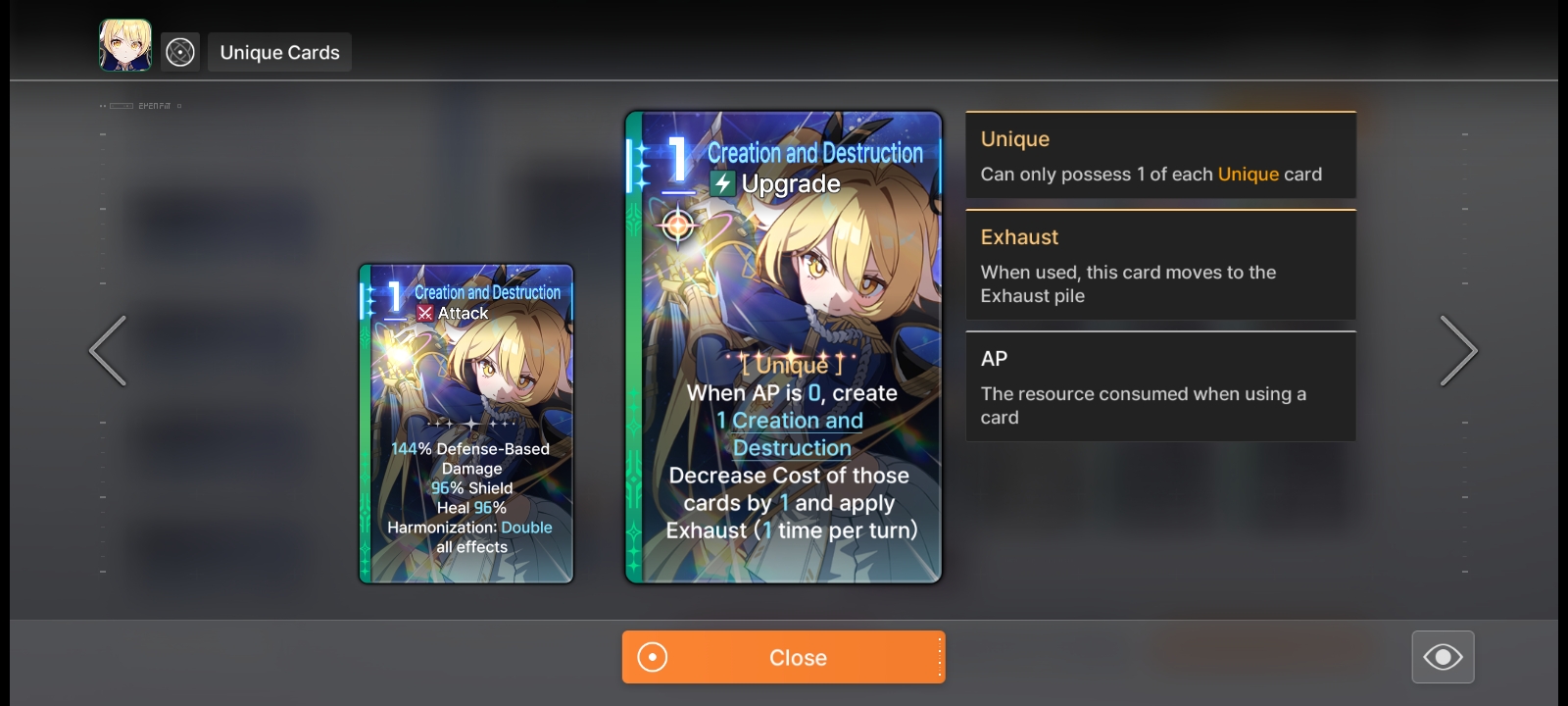The width and height of the screenshot is (1568, 706).
Task: Click the circle icon on the Close button
Action: (x=652, y=657)
